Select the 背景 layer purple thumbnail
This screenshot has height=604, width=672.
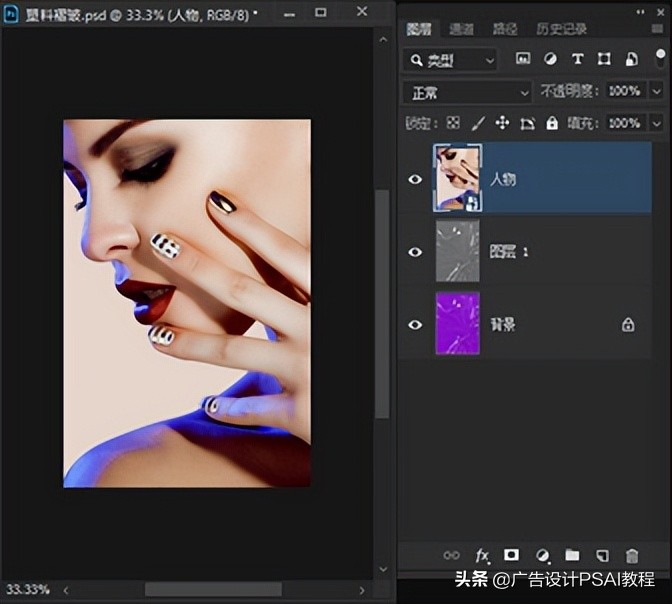tap(457, 324)
